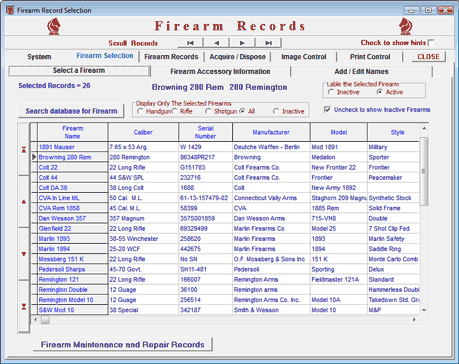
Task: Click grid jump-to-top red arrow
Action: (24, 150)
